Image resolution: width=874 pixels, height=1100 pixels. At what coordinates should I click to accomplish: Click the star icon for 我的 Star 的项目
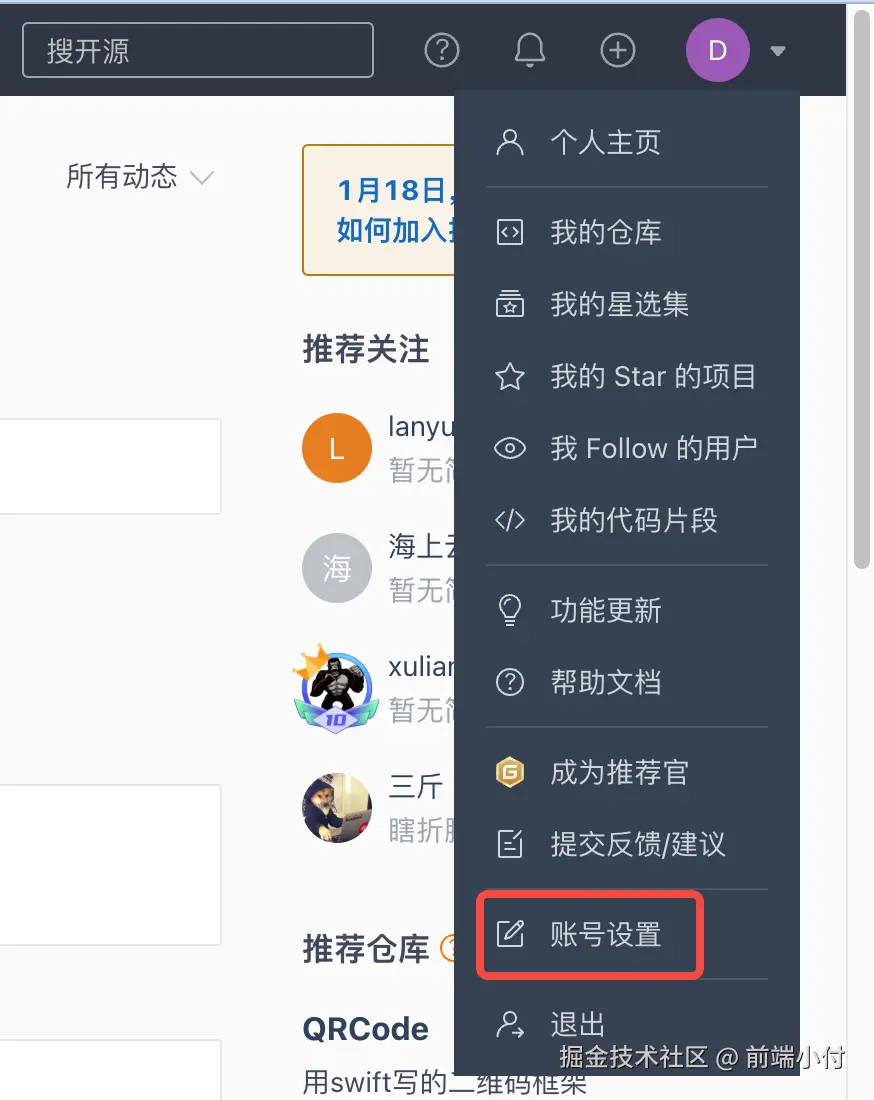click(510, 377)
